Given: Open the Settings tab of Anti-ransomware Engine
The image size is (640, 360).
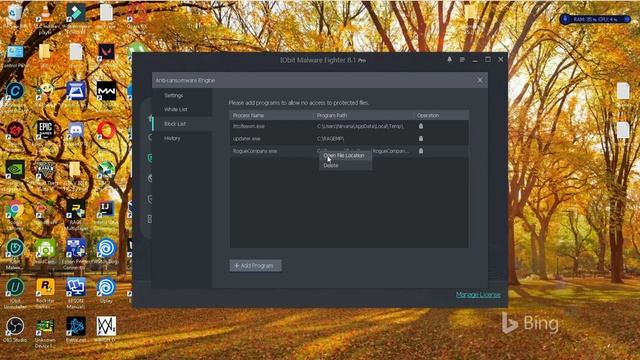Looking at the screenshot, I should coord(173,95).
